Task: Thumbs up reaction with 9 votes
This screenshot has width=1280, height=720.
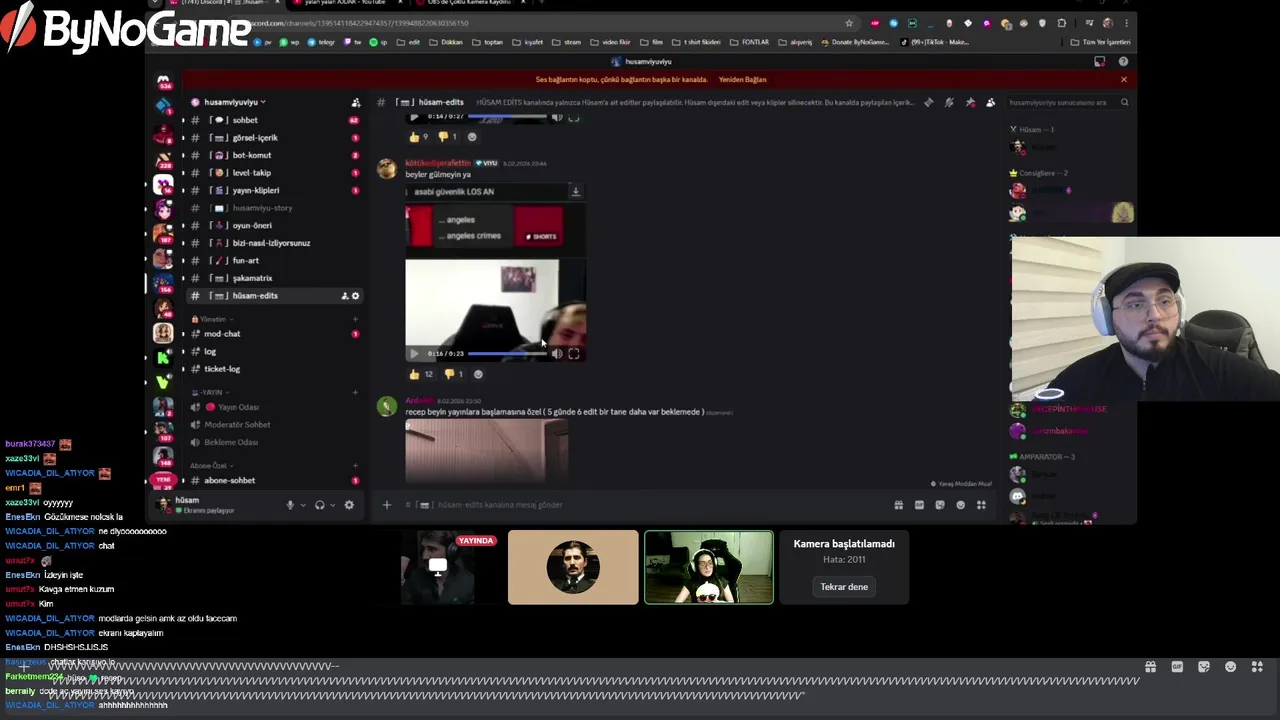Action: [x=418, y=137]
